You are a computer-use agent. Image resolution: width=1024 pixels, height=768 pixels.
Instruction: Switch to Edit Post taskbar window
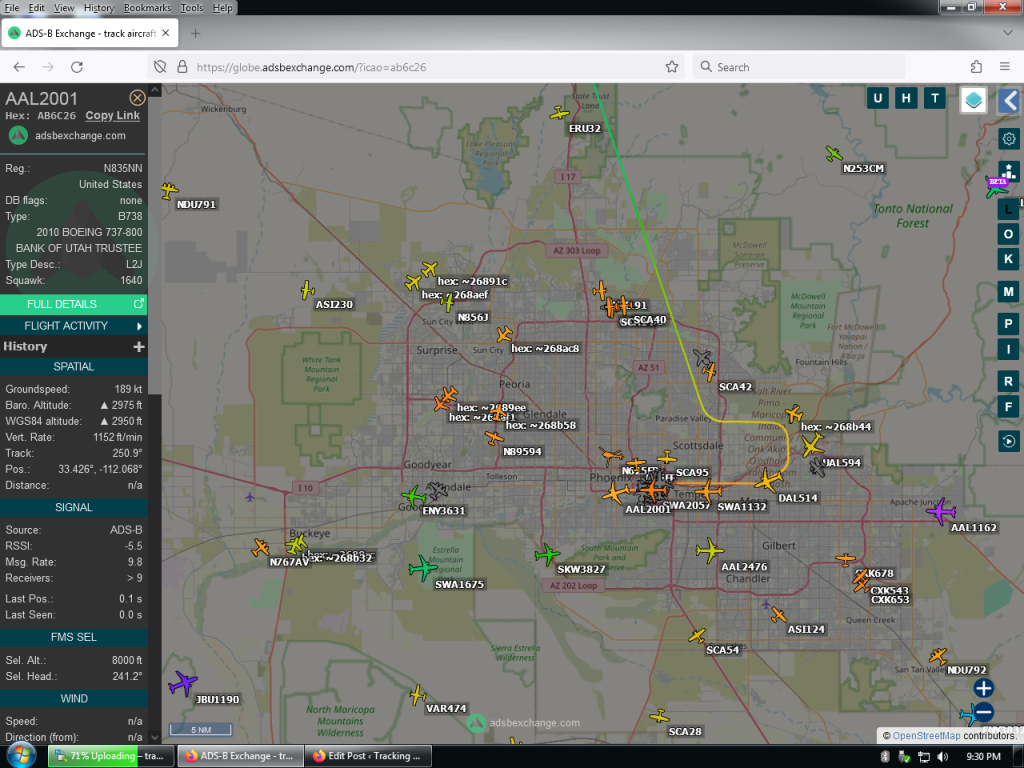pyautogui.click(x=370, y=756)
